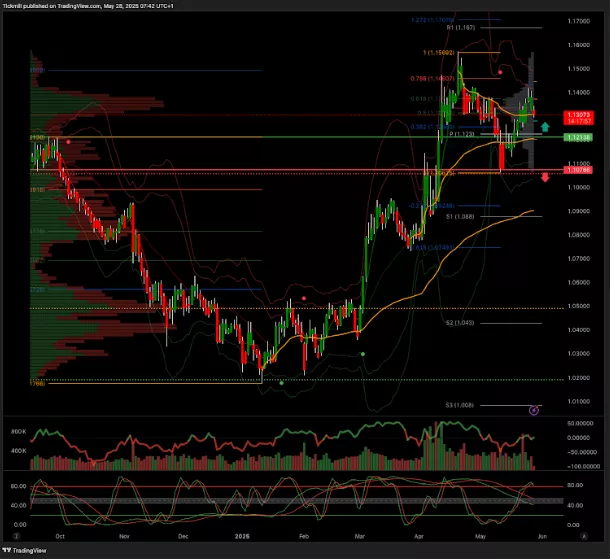
Task: Click the red down arrow marker
Action: click(545, 178)
